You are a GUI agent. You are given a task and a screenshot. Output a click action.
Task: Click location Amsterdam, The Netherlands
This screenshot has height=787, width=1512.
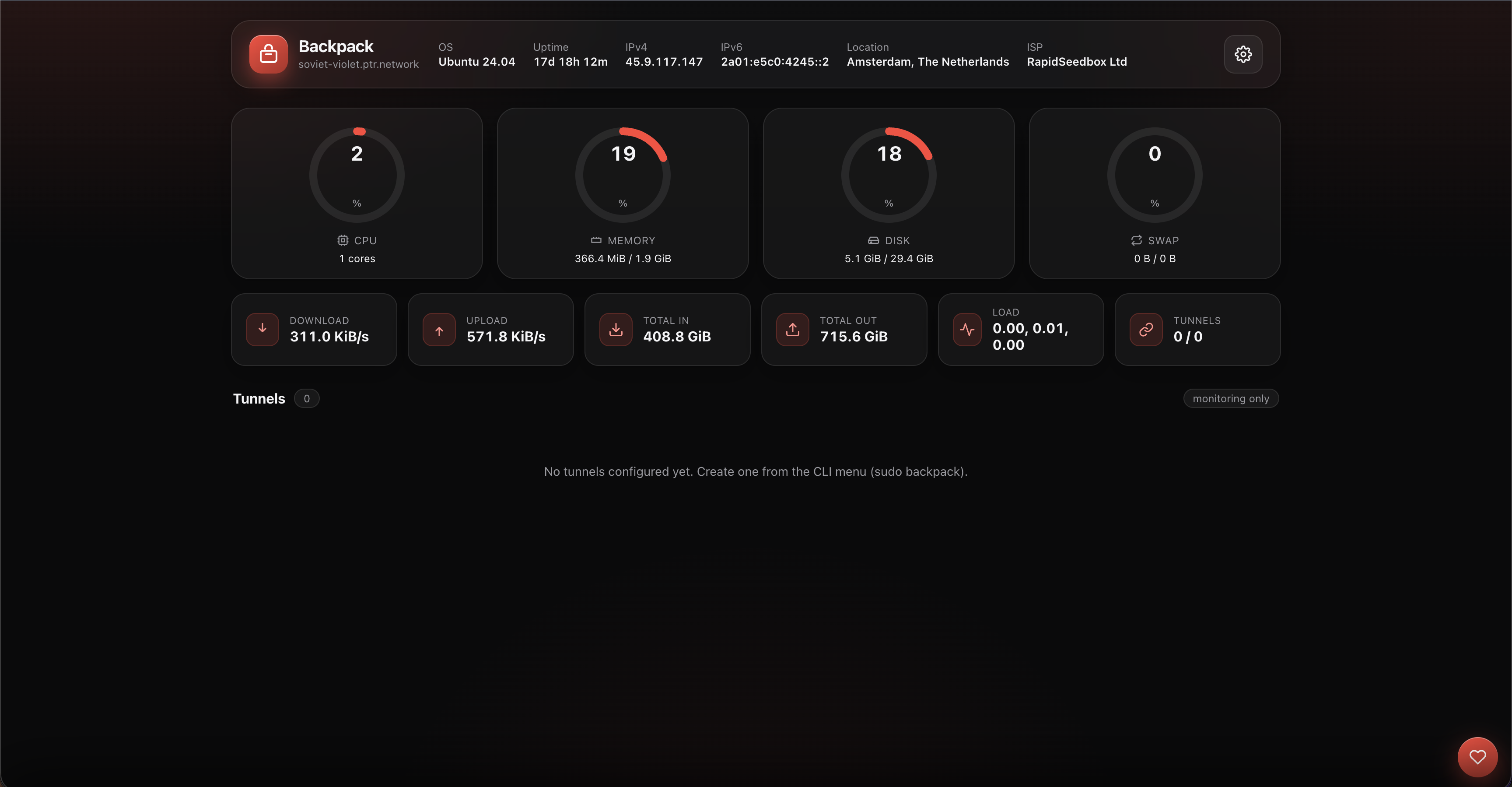point(928,62)
